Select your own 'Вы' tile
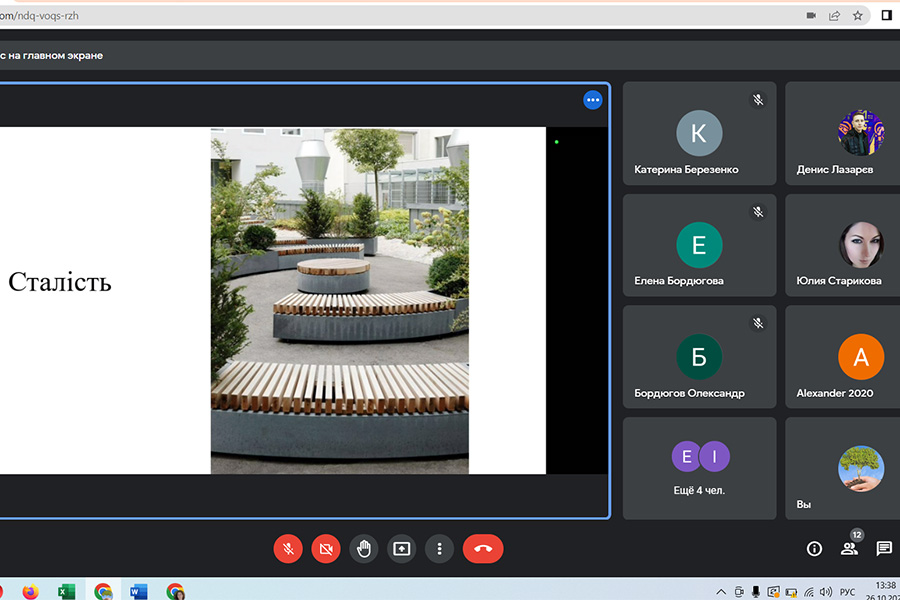This screenshot has height=600, width=900. (x=843, y=469)
